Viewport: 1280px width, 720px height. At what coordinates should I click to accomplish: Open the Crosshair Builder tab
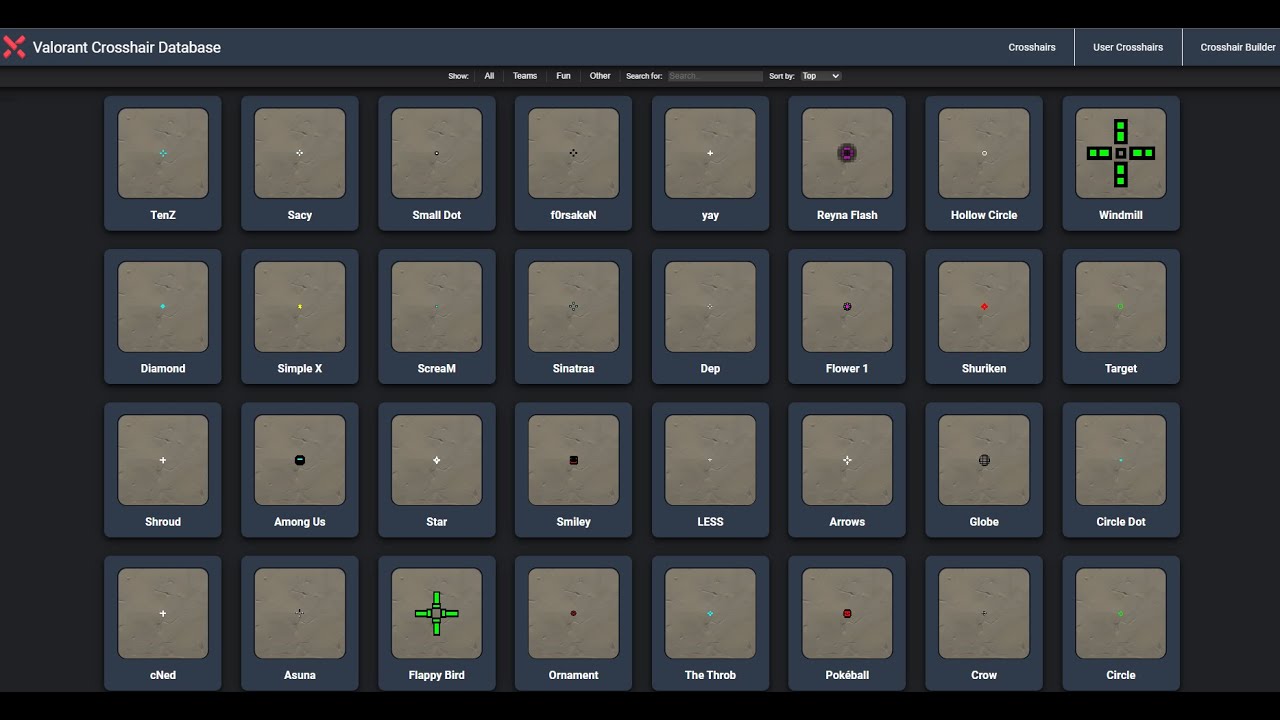pos(1238,47)
